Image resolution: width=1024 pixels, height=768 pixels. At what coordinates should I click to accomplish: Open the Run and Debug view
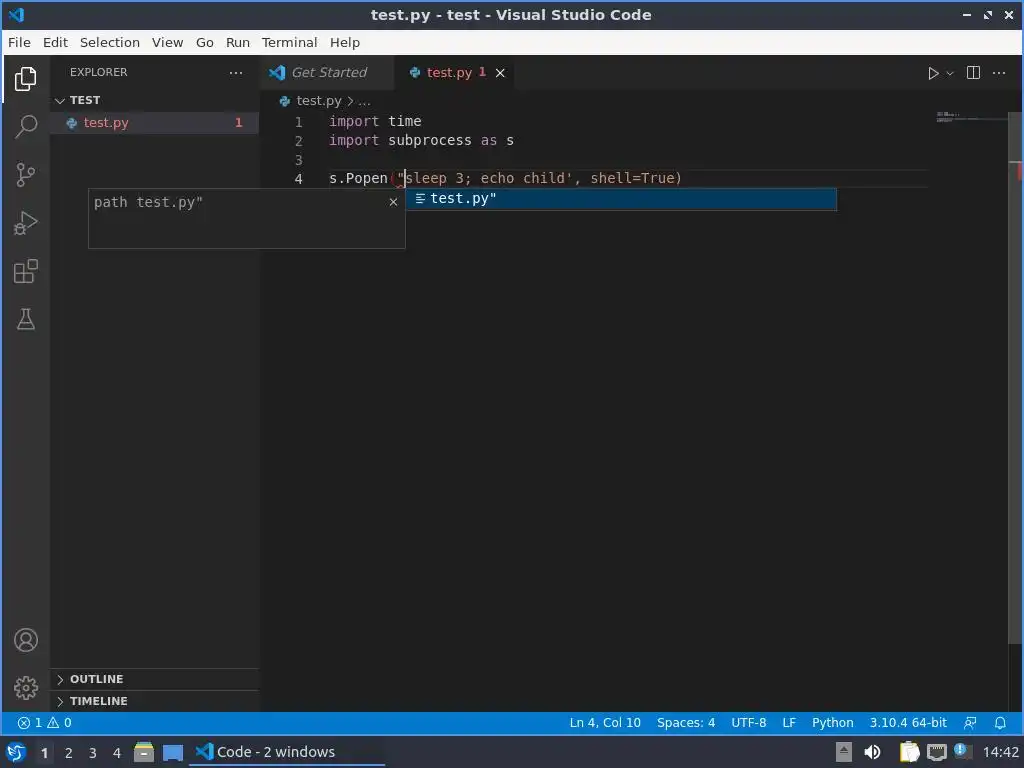coord(25,223)
